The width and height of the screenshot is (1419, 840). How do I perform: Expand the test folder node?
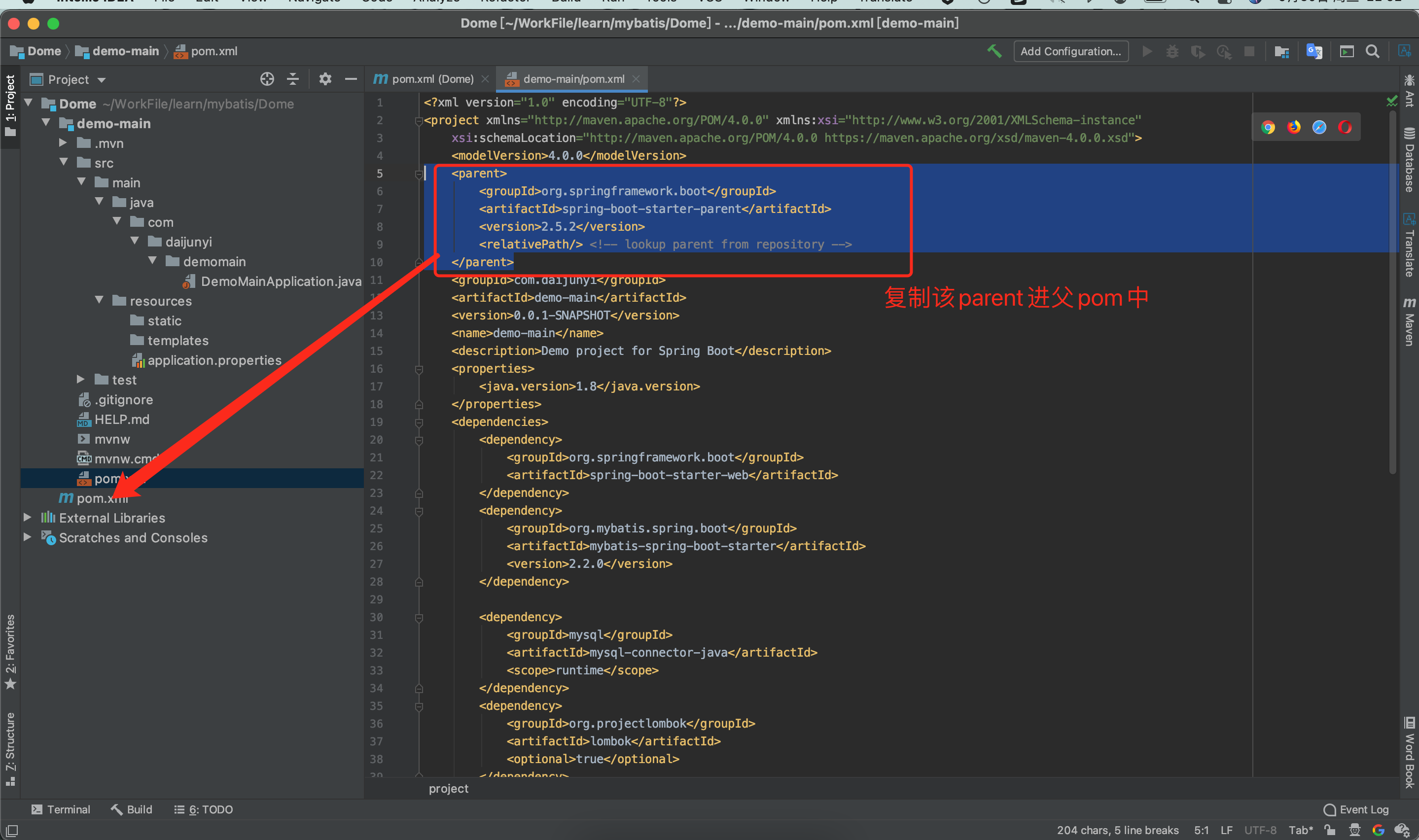coord(81,379)
